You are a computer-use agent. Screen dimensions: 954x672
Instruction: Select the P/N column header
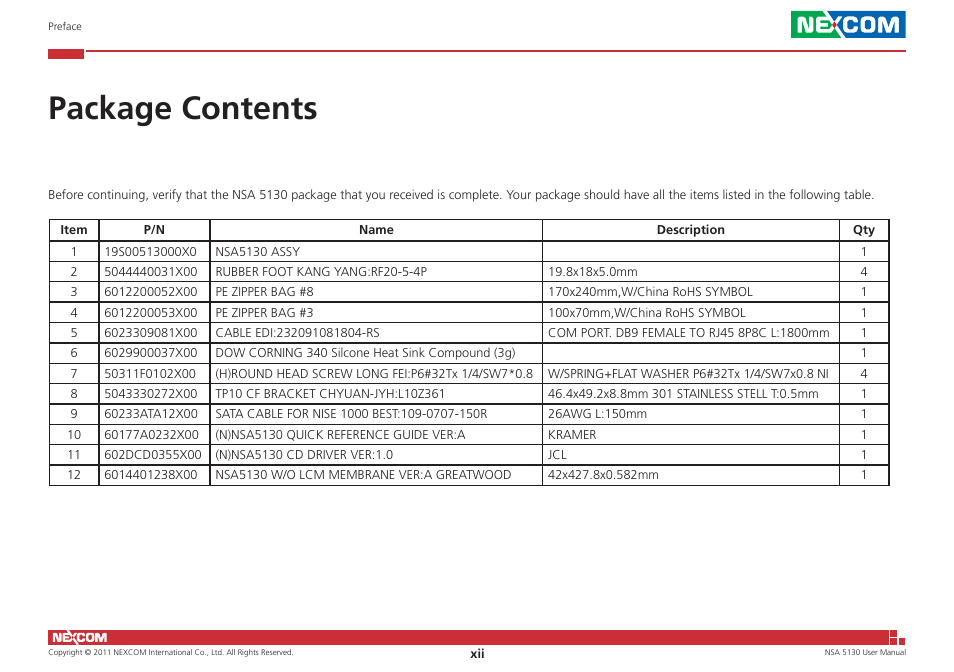point(154,230)
